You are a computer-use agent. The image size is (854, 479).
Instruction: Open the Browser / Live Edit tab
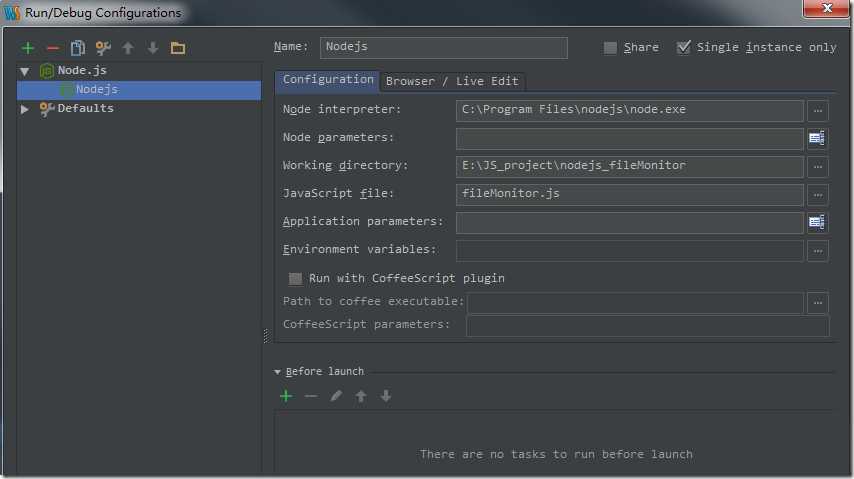[452, 82]
